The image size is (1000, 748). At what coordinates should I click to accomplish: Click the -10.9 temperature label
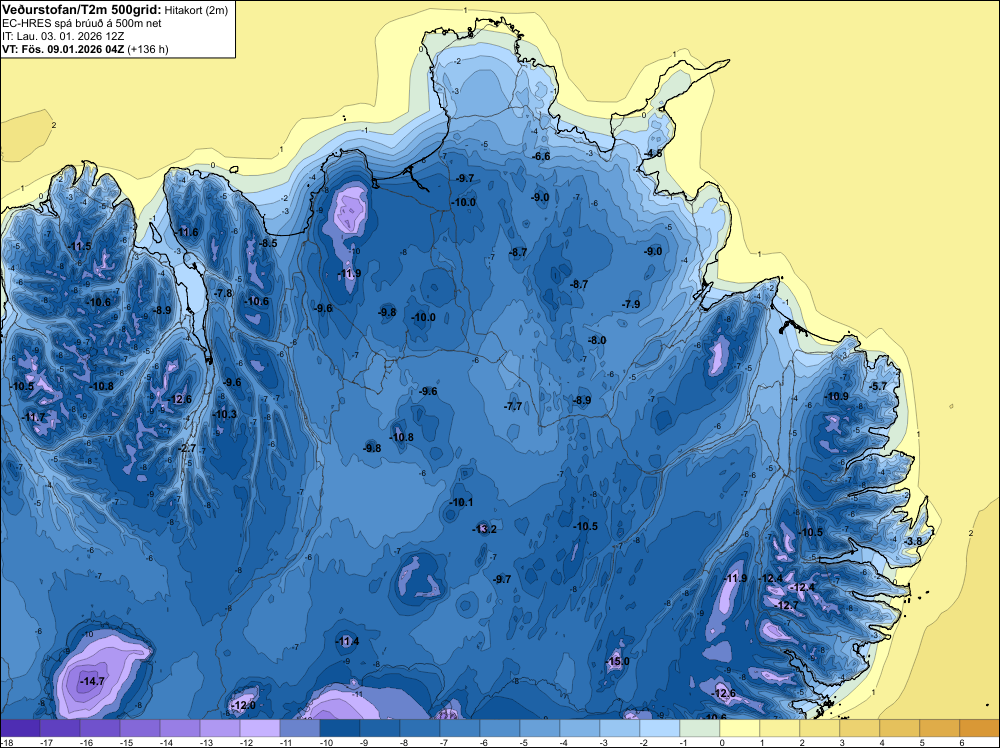pos(836,396)
